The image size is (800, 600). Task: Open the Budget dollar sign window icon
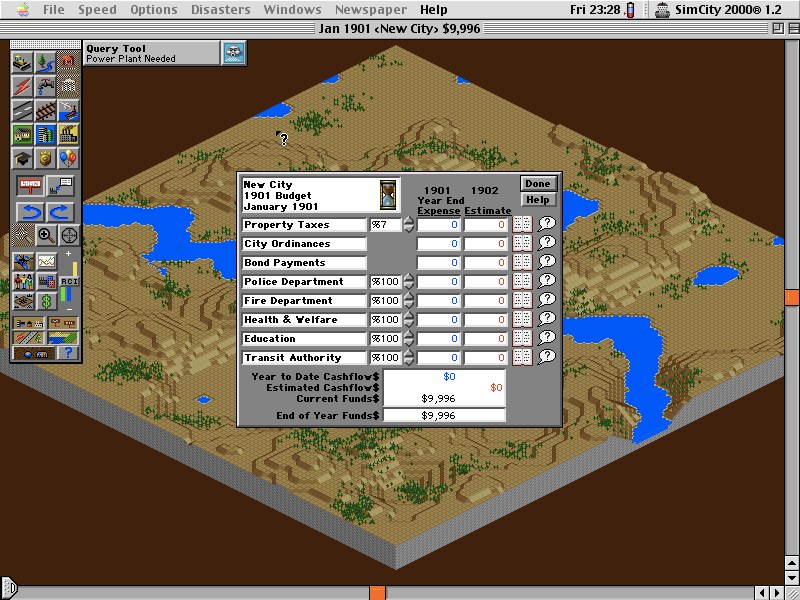click(45, 301)
